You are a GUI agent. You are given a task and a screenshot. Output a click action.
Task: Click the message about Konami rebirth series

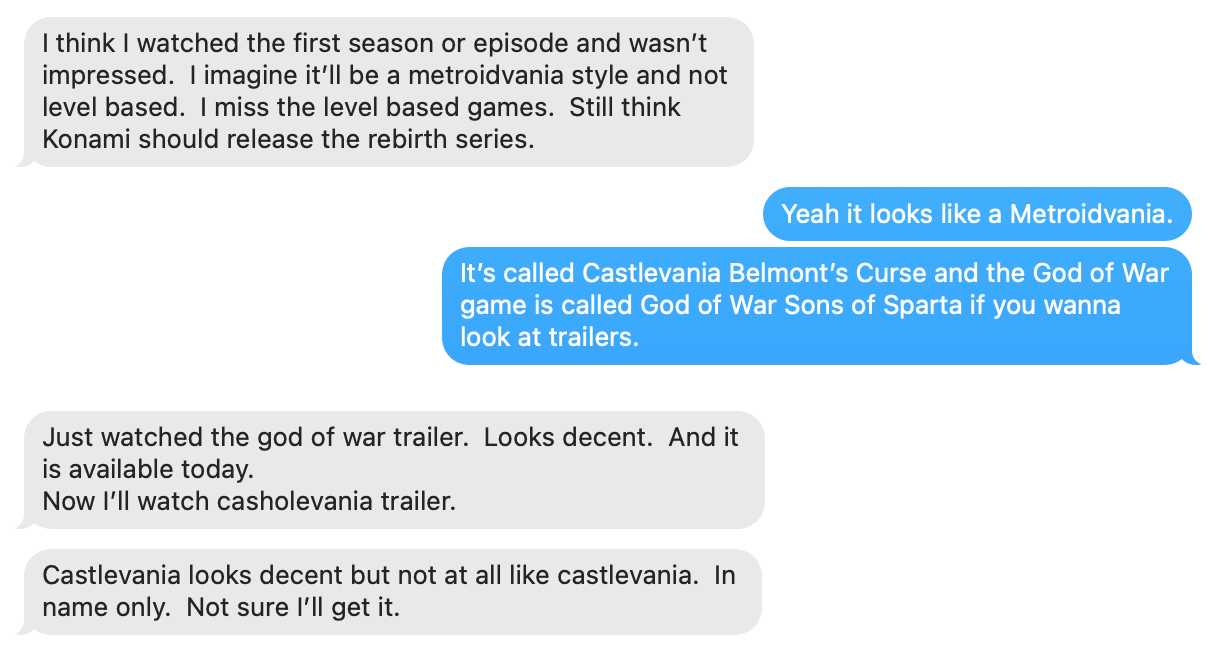[386, 91]
